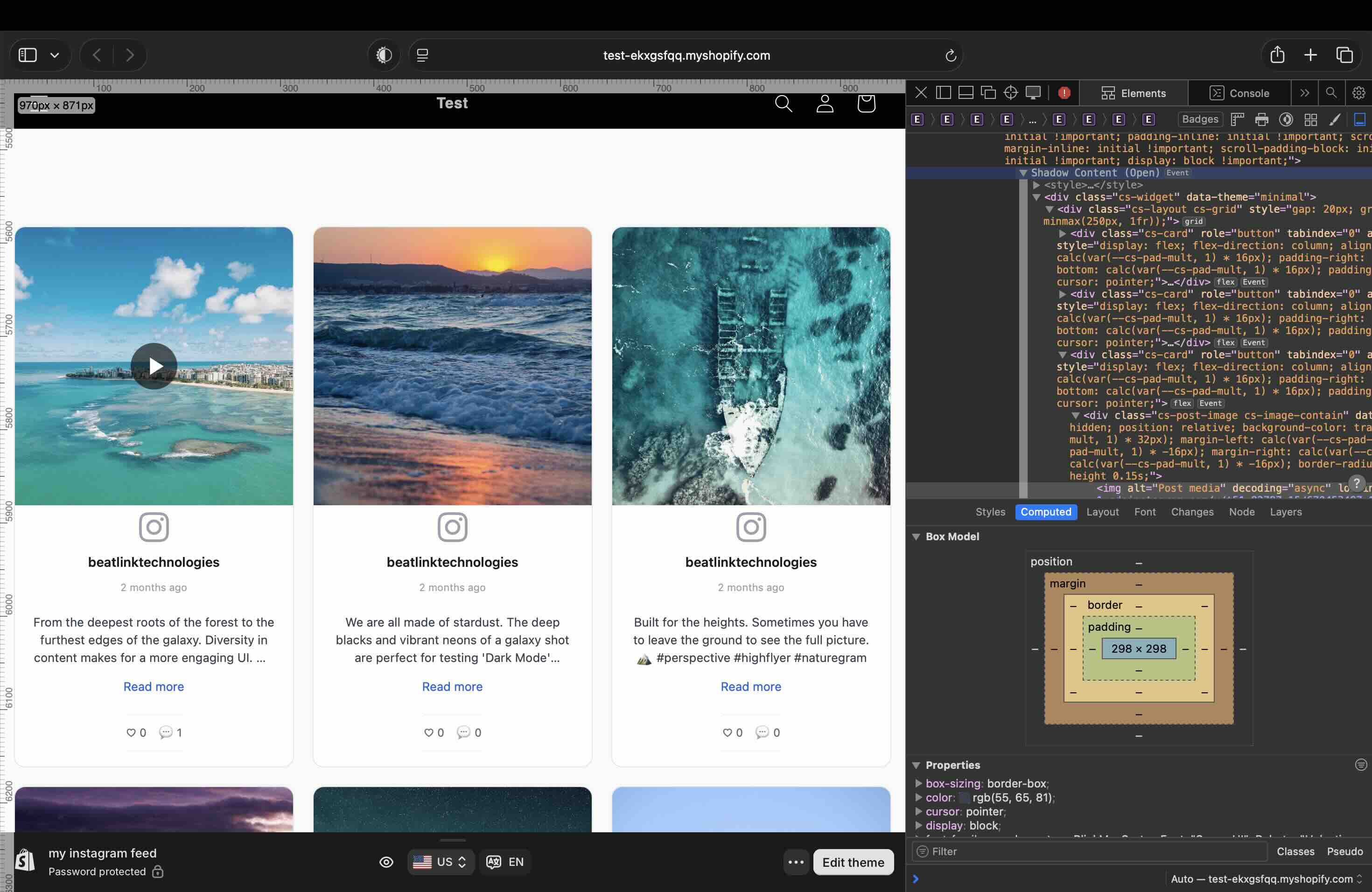Open the Classes toggle button
The image size is (1372, 892).
(x=1295, y=851)
